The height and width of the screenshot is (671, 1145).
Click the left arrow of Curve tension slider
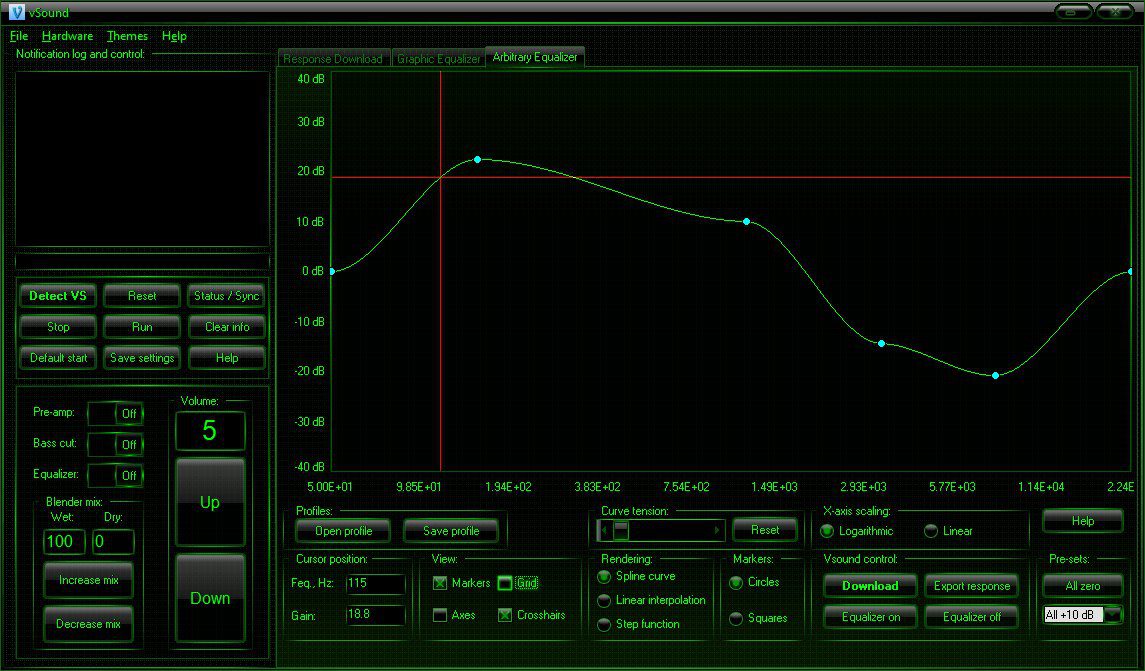[604, 530]
